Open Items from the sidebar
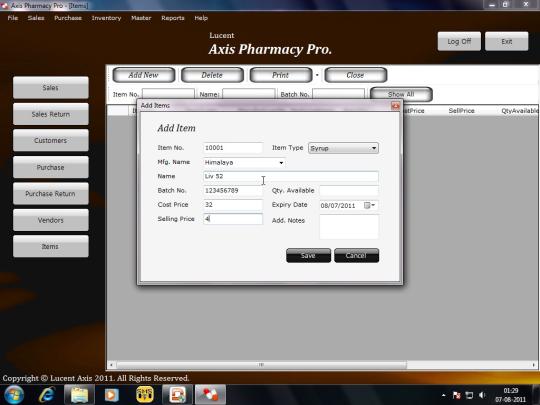This screenshot has width=540, height=405. click(x=51, y=247)
